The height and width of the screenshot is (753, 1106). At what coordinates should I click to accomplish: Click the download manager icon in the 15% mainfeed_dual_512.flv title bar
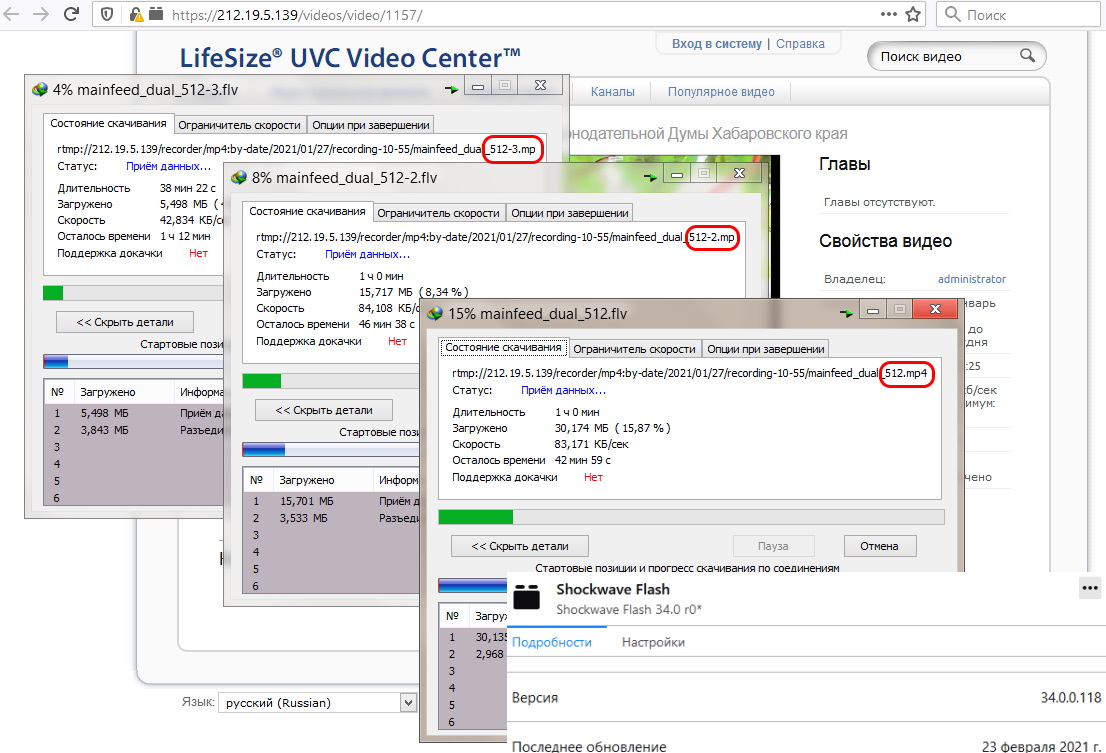tap(435, 314)
